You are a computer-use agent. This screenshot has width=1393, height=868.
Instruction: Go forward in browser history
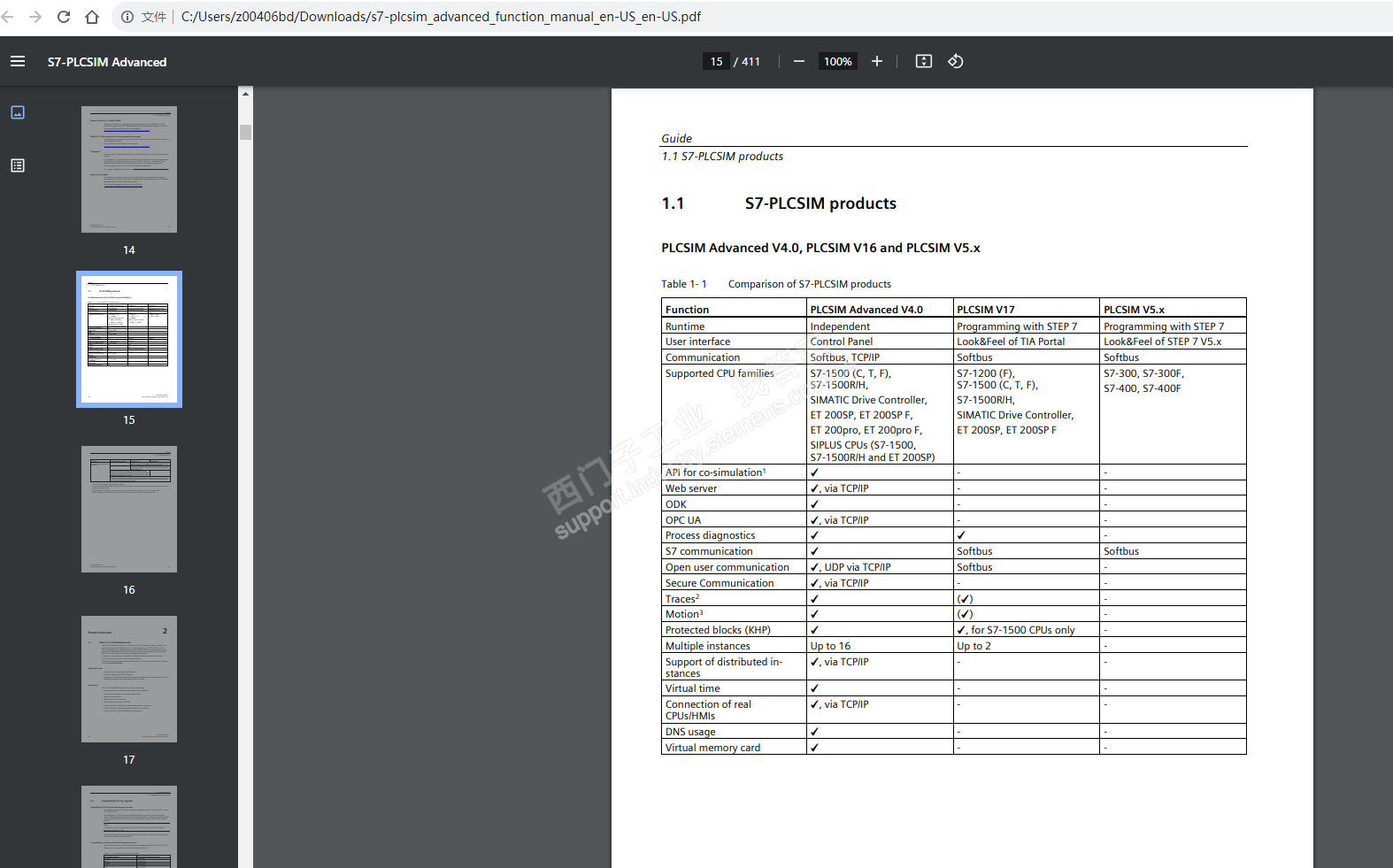pos(35,17)
